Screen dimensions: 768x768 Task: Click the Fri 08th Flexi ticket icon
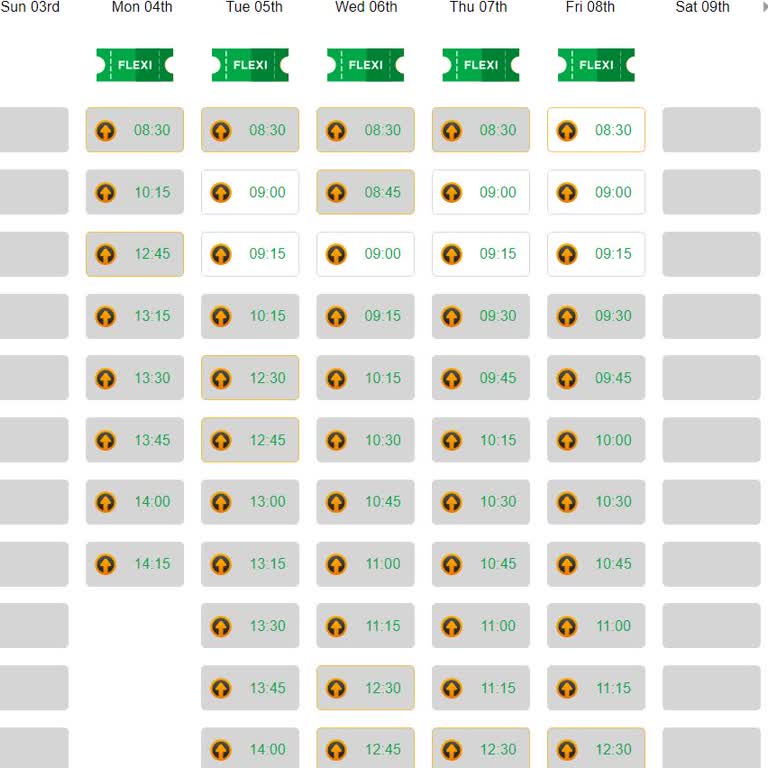pyautogui.click(x=596, y=65)
